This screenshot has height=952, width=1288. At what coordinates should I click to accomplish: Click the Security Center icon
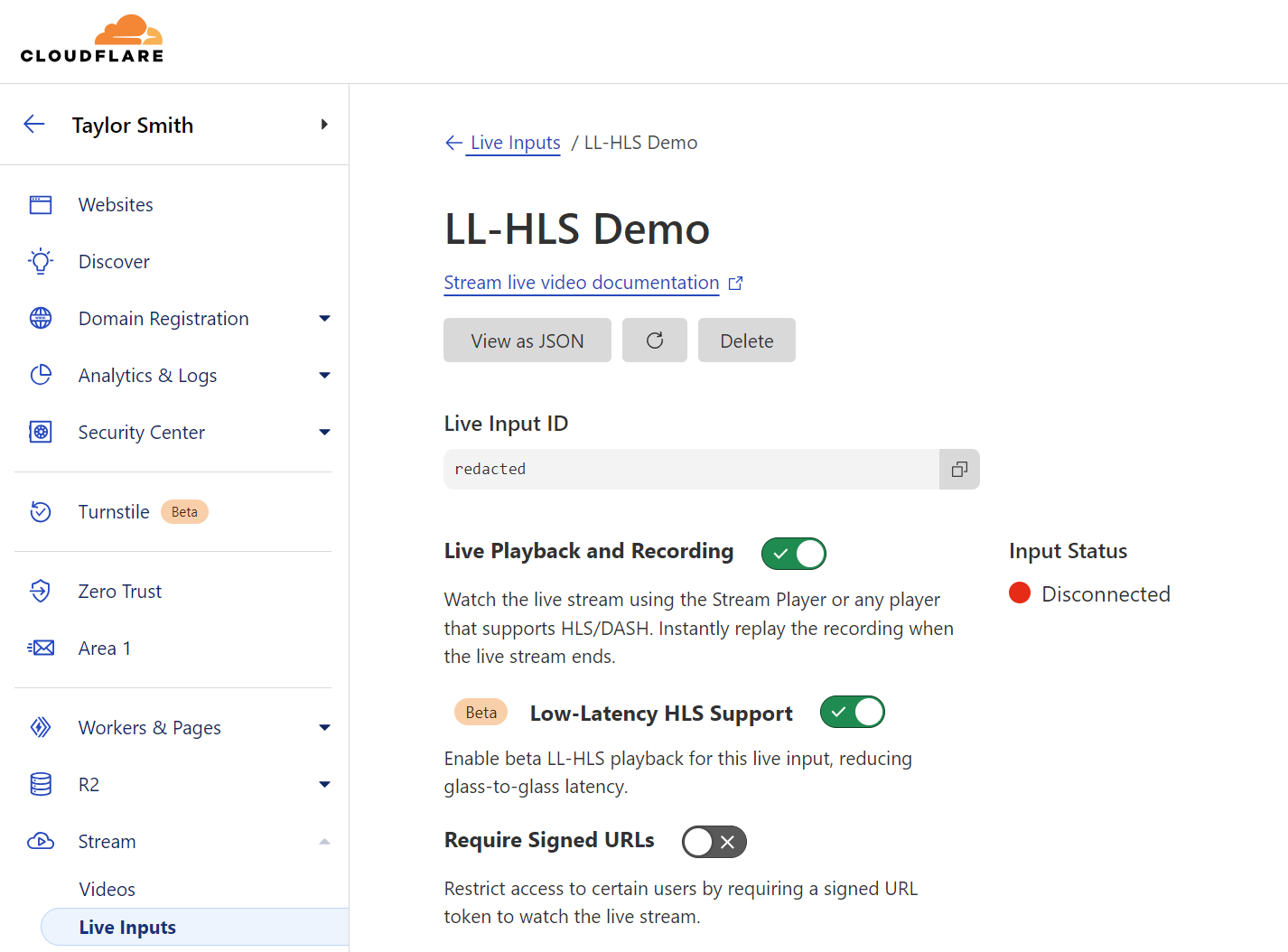click(41, 432)
